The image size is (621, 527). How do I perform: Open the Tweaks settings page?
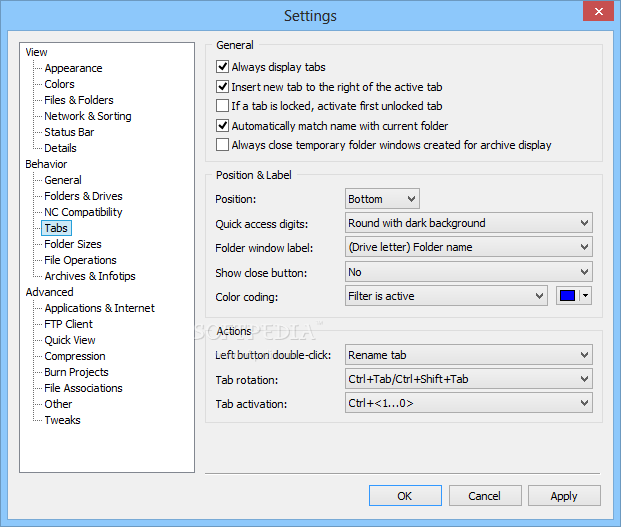(63, 420)
